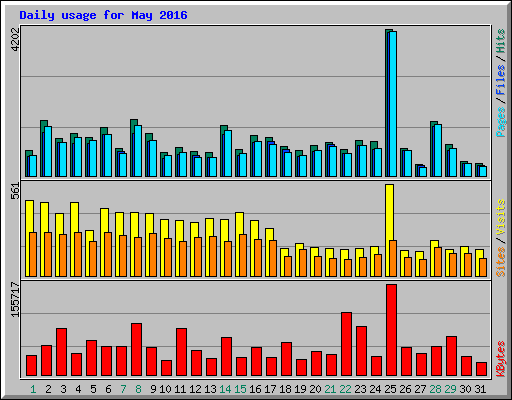Click day 20 on the x-axis
The width and height of the screenshot is (512, 400).
tap(315, 389)
